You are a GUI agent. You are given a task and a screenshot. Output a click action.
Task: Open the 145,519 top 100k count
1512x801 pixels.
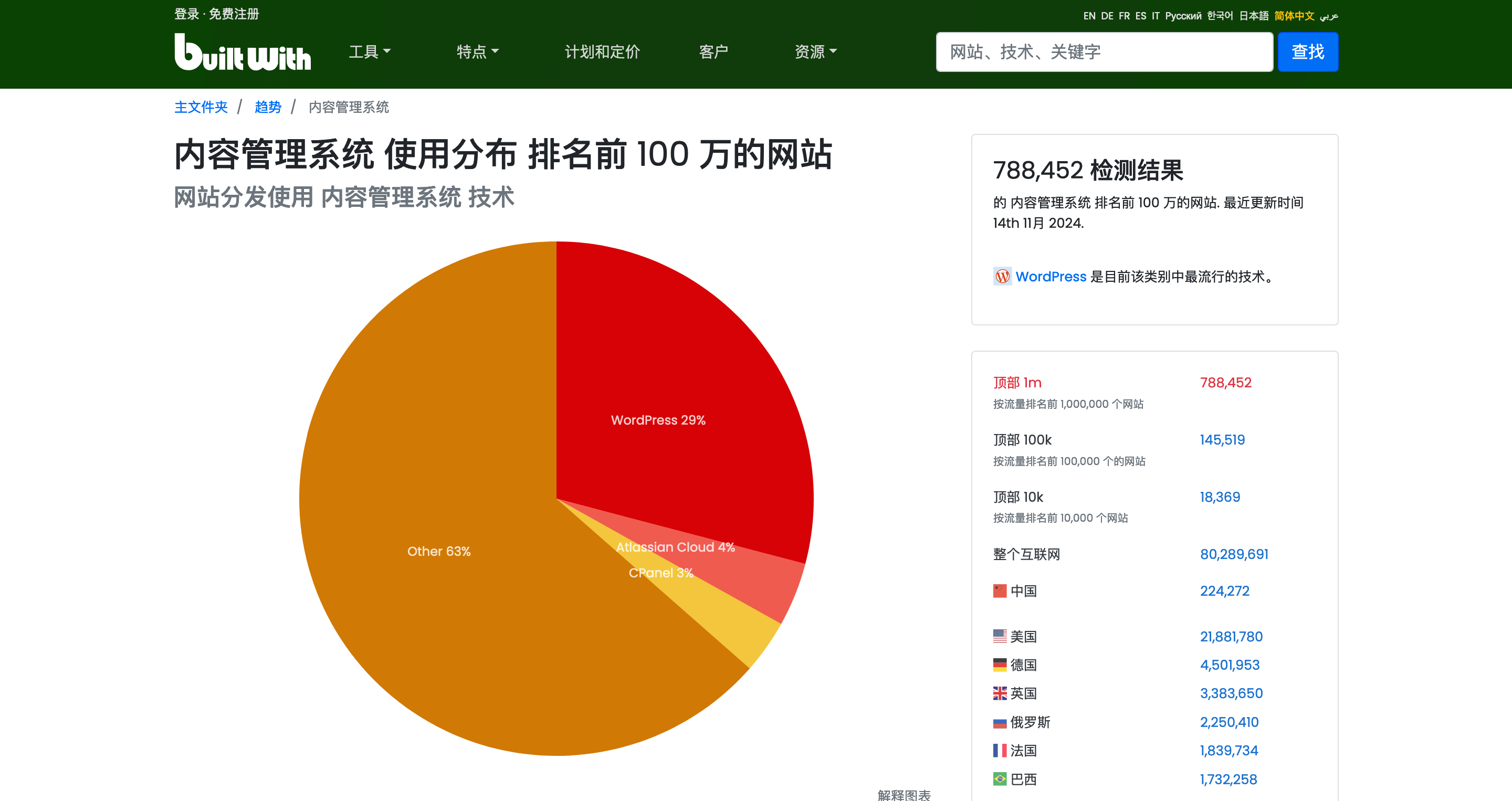click(1222, 439)
